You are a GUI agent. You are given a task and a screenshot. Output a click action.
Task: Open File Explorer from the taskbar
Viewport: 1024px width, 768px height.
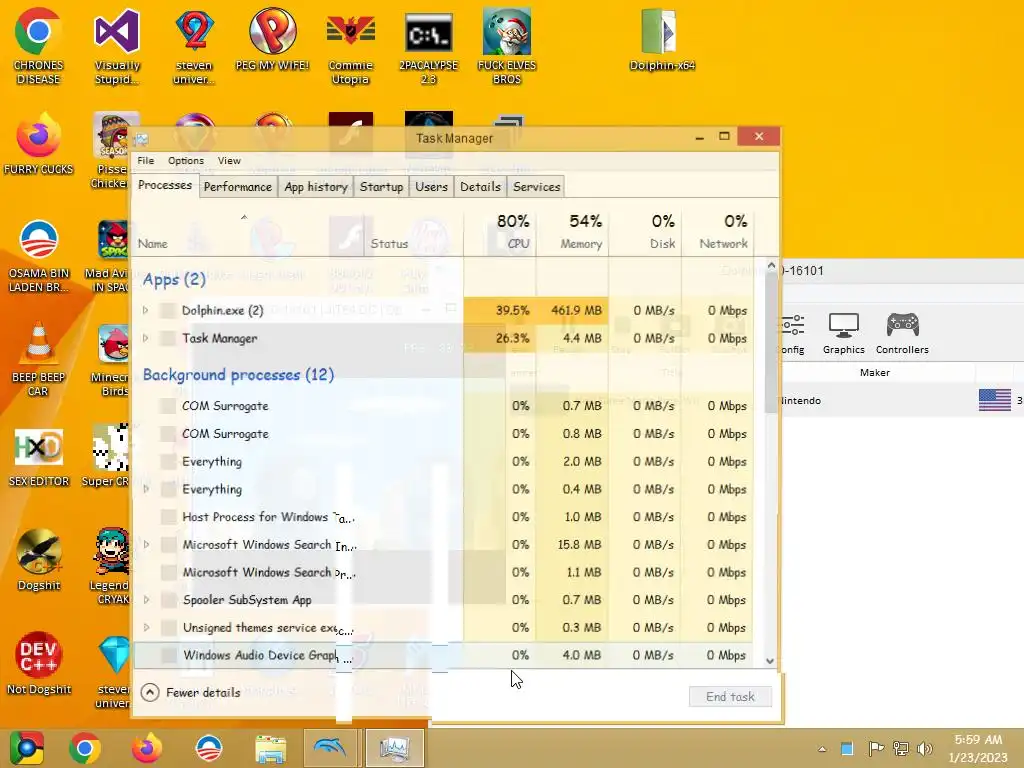270,748
